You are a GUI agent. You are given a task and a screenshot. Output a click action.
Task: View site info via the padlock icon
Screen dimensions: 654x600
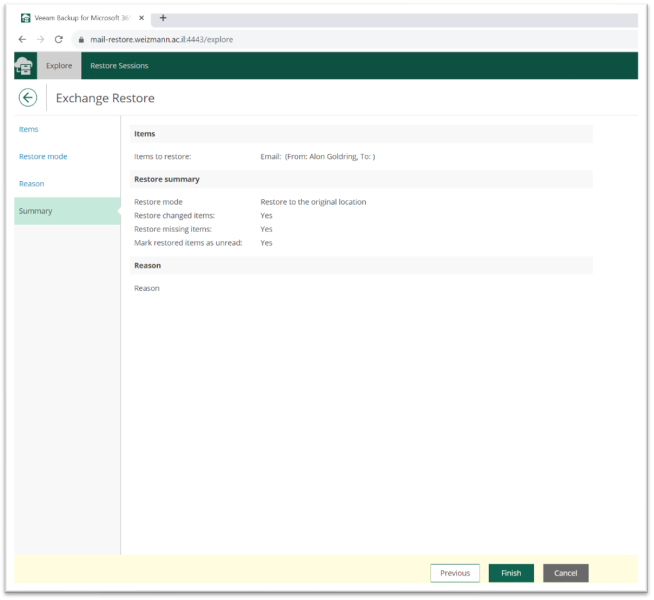[x=81, y=39]
